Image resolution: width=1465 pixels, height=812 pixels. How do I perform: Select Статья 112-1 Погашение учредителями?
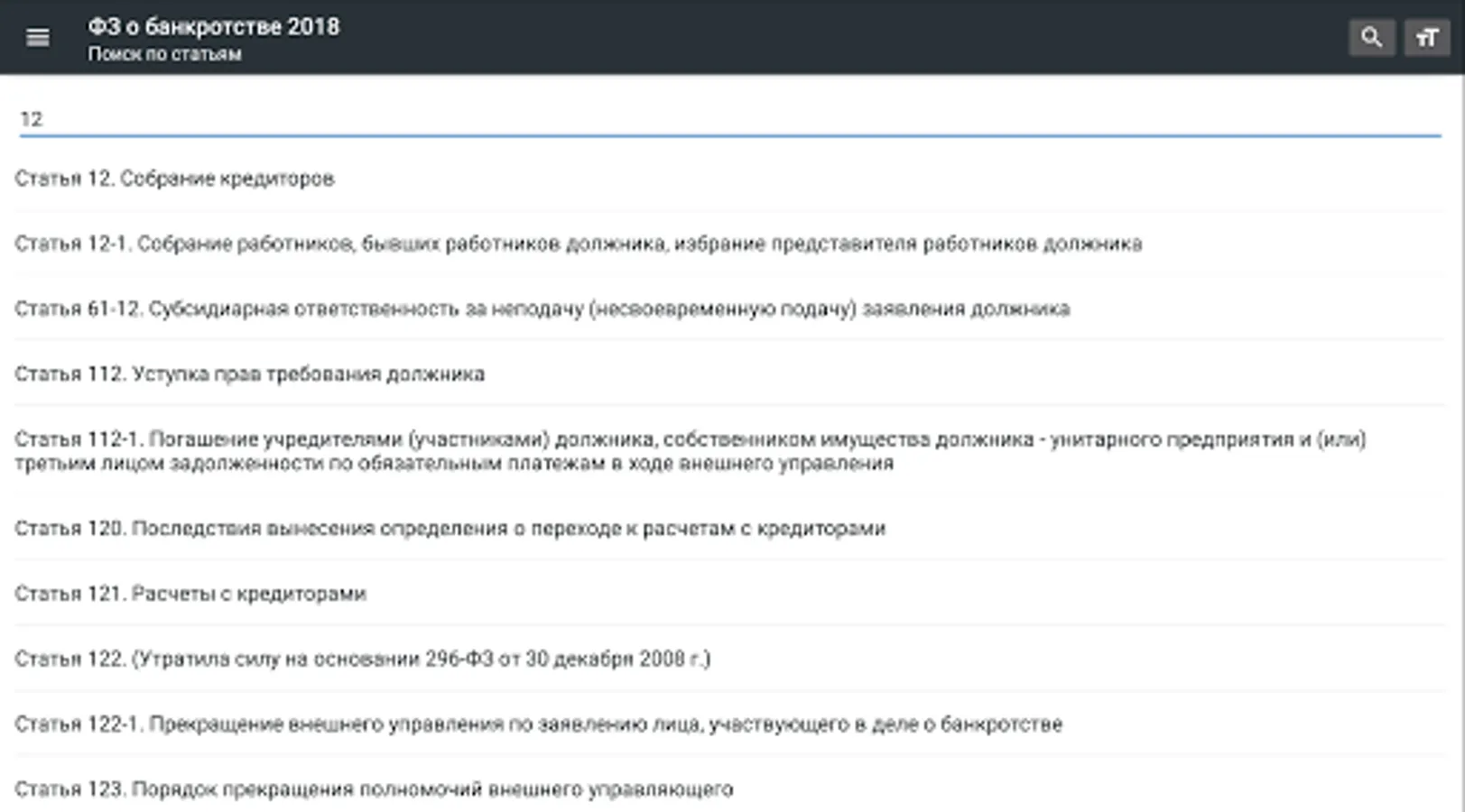coord(730,451)
